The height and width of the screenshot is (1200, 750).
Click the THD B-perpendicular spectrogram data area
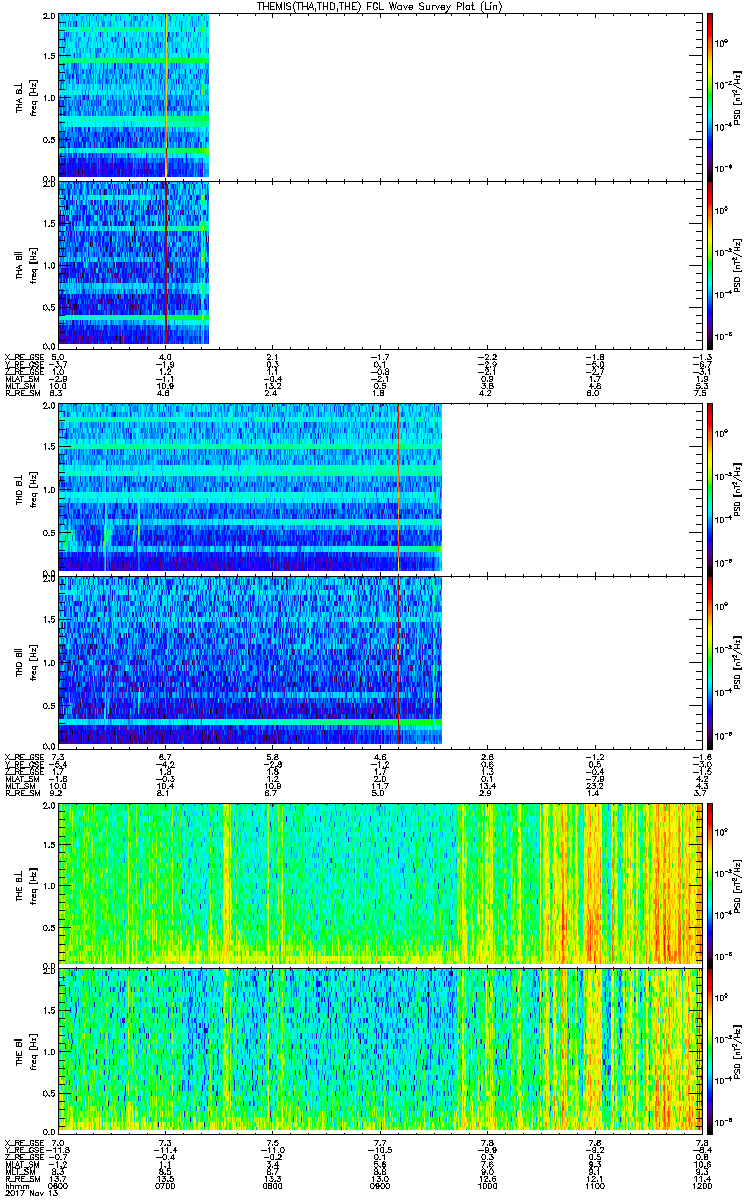pos(250,488)
